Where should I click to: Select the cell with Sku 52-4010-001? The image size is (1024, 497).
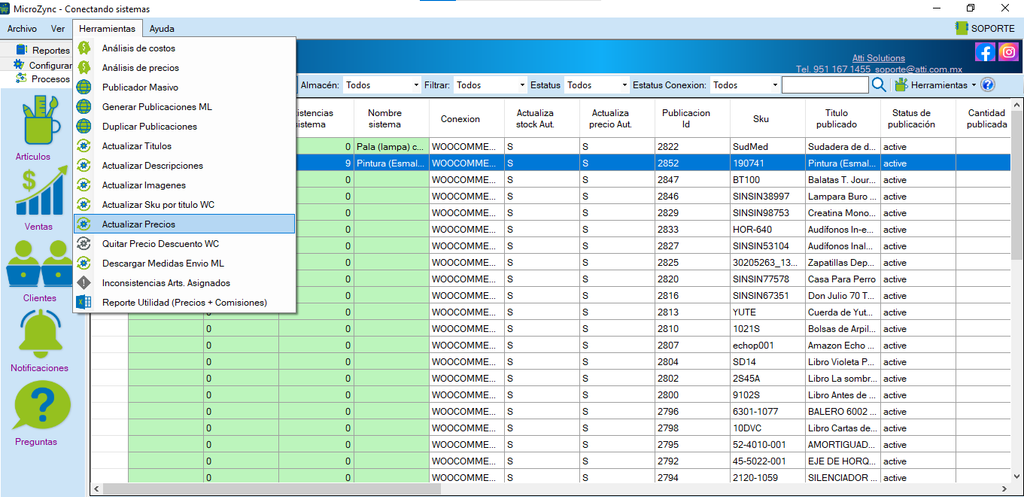pyautogui.click(x=767, y=445)
